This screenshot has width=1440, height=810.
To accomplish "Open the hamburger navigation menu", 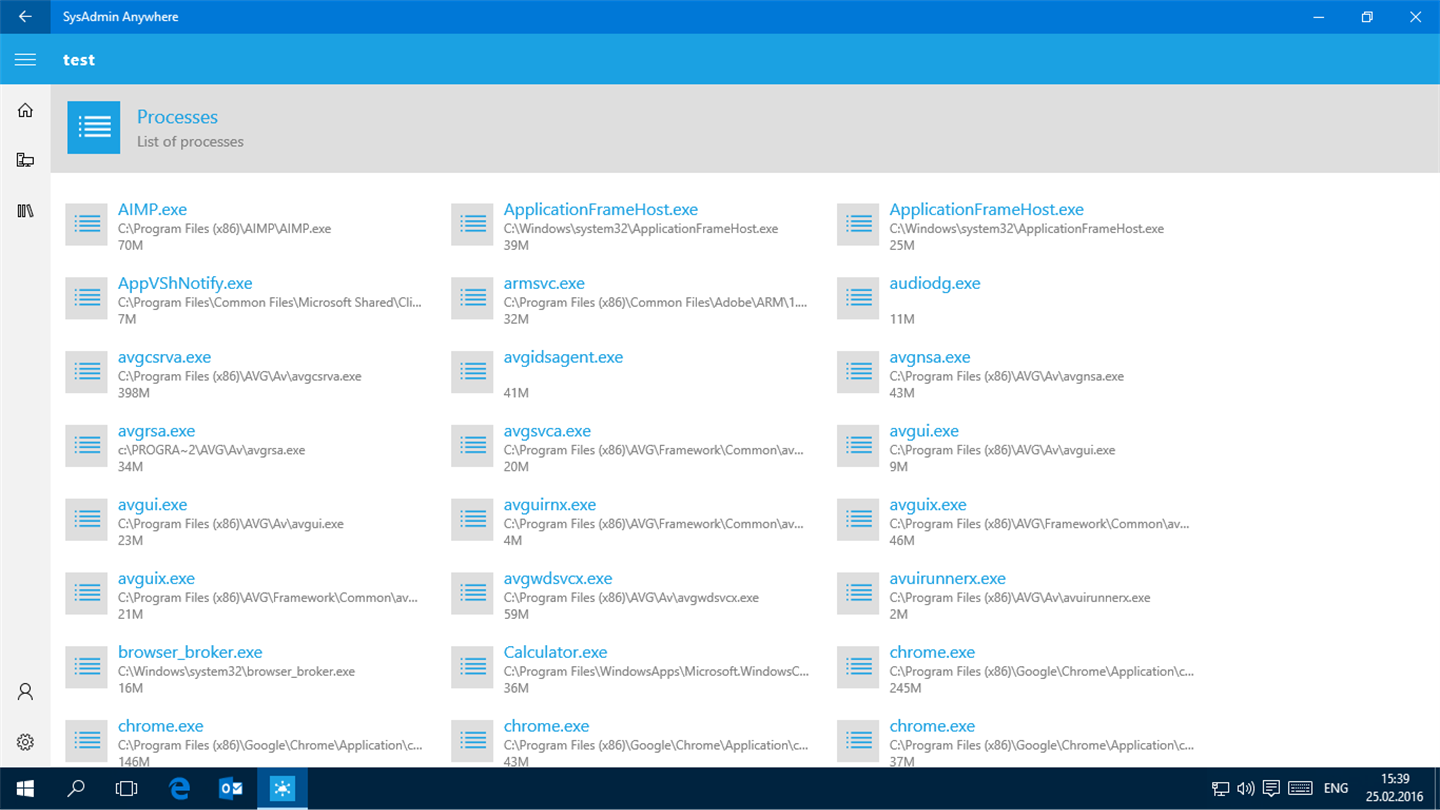I will 25,60.
